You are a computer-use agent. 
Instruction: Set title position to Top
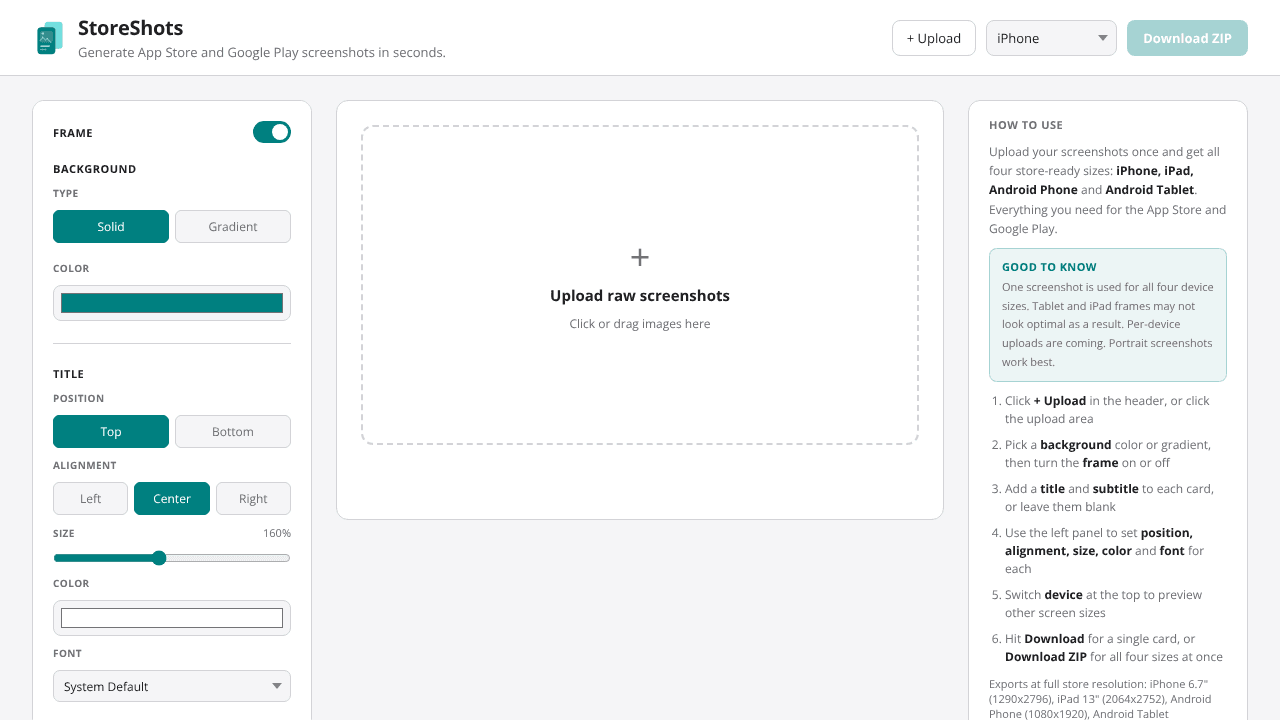pyautogui.click(x=111, y=432)
